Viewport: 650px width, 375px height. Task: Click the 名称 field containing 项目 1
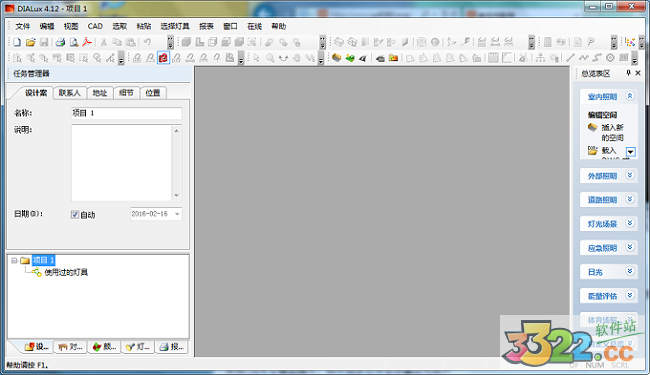click(126, 113)
